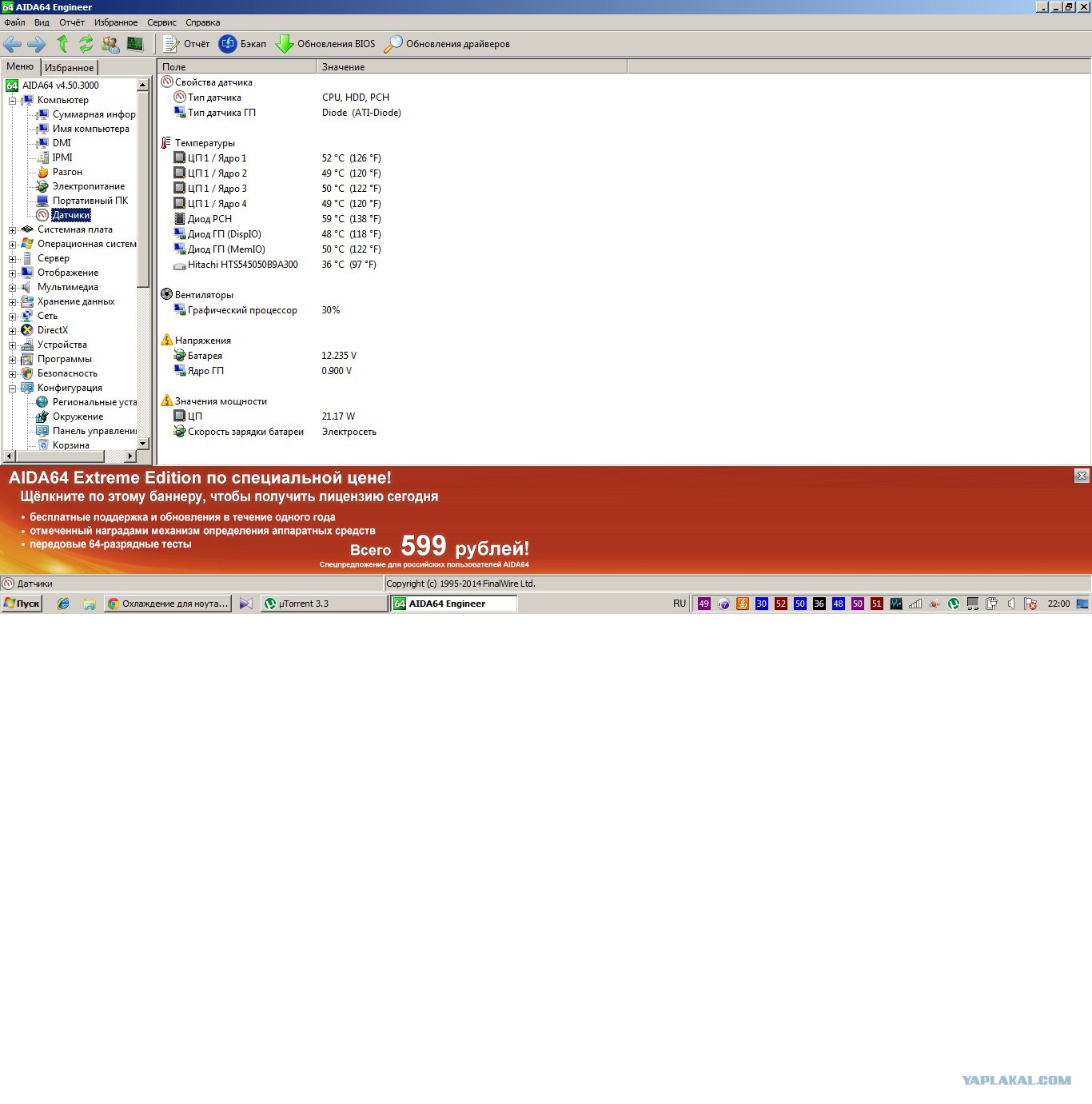1092x1104 pixels.
Task: Open the Корзина recycle bin icon item
Action: coord(42,445)
